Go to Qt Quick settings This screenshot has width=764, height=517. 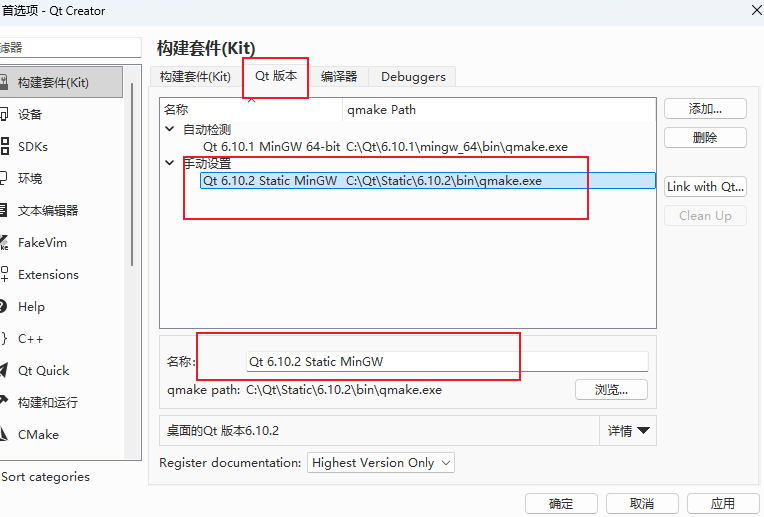point(44,370)
